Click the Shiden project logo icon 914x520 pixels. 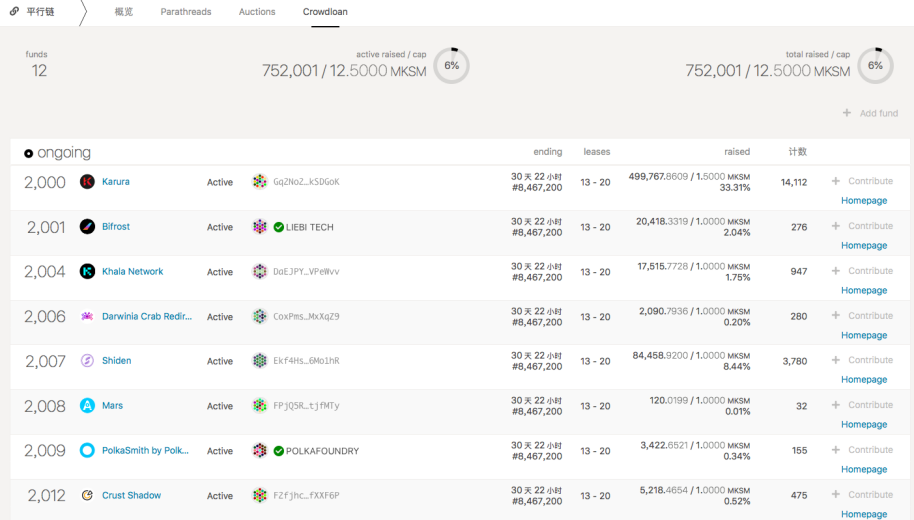(87, 361)
